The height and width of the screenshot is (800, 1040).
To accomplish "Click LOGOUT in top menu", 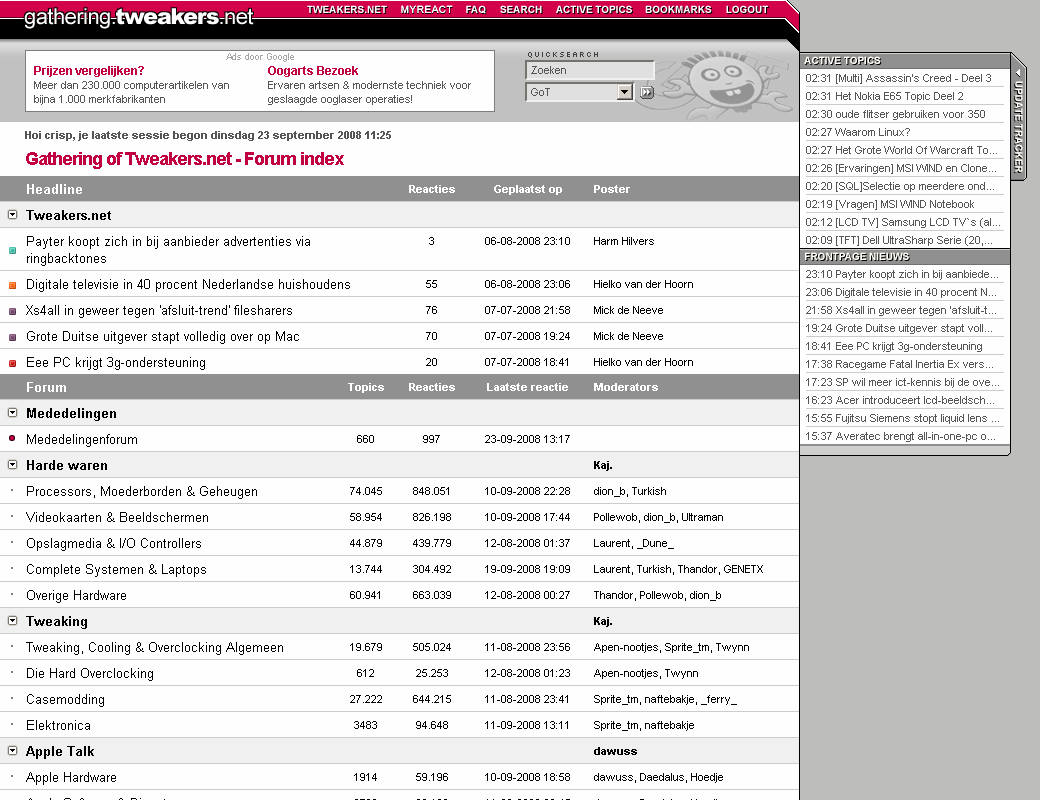I will tap(746, 10).
